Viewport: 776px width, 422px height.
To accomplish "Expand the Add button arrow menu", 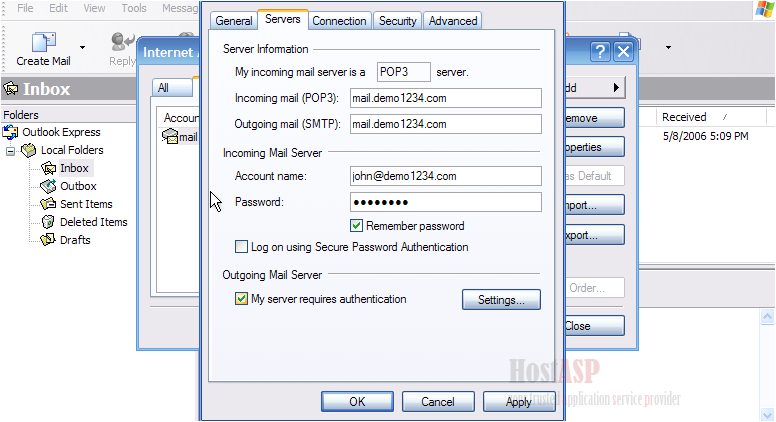I will 616,88.
